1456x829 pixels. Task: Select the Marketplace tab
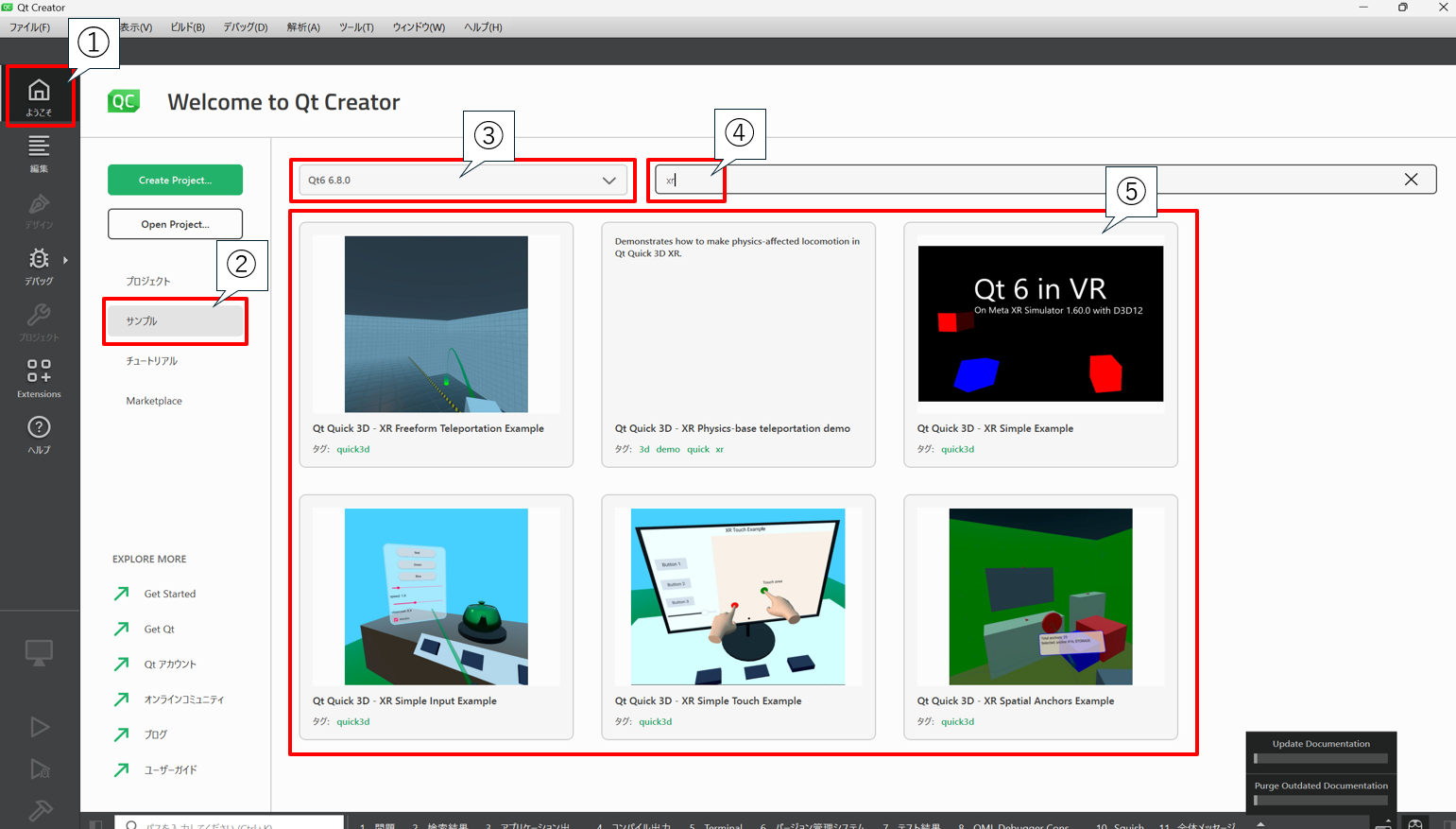(x=154, y=401)
